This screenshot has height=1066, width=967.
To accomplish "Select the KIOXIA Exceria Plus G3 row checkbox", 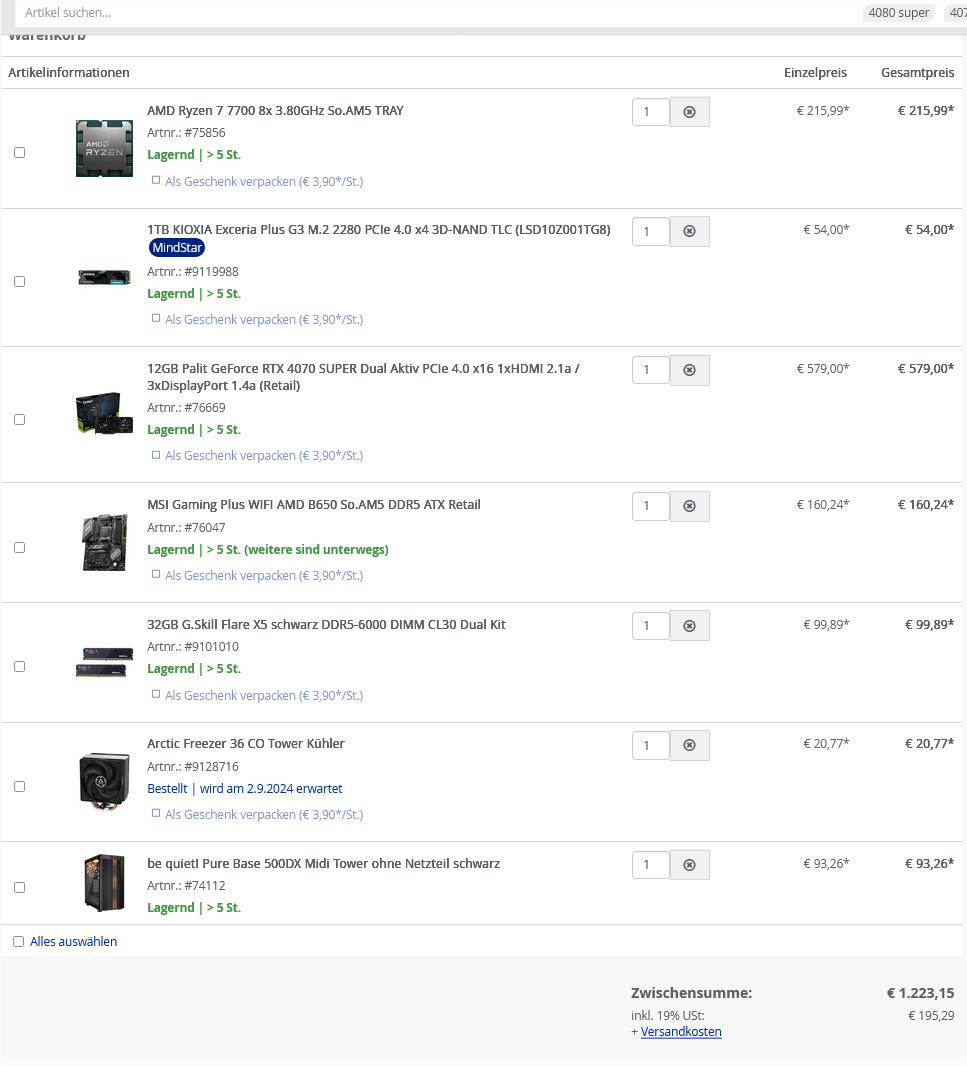I will (20, 281).
